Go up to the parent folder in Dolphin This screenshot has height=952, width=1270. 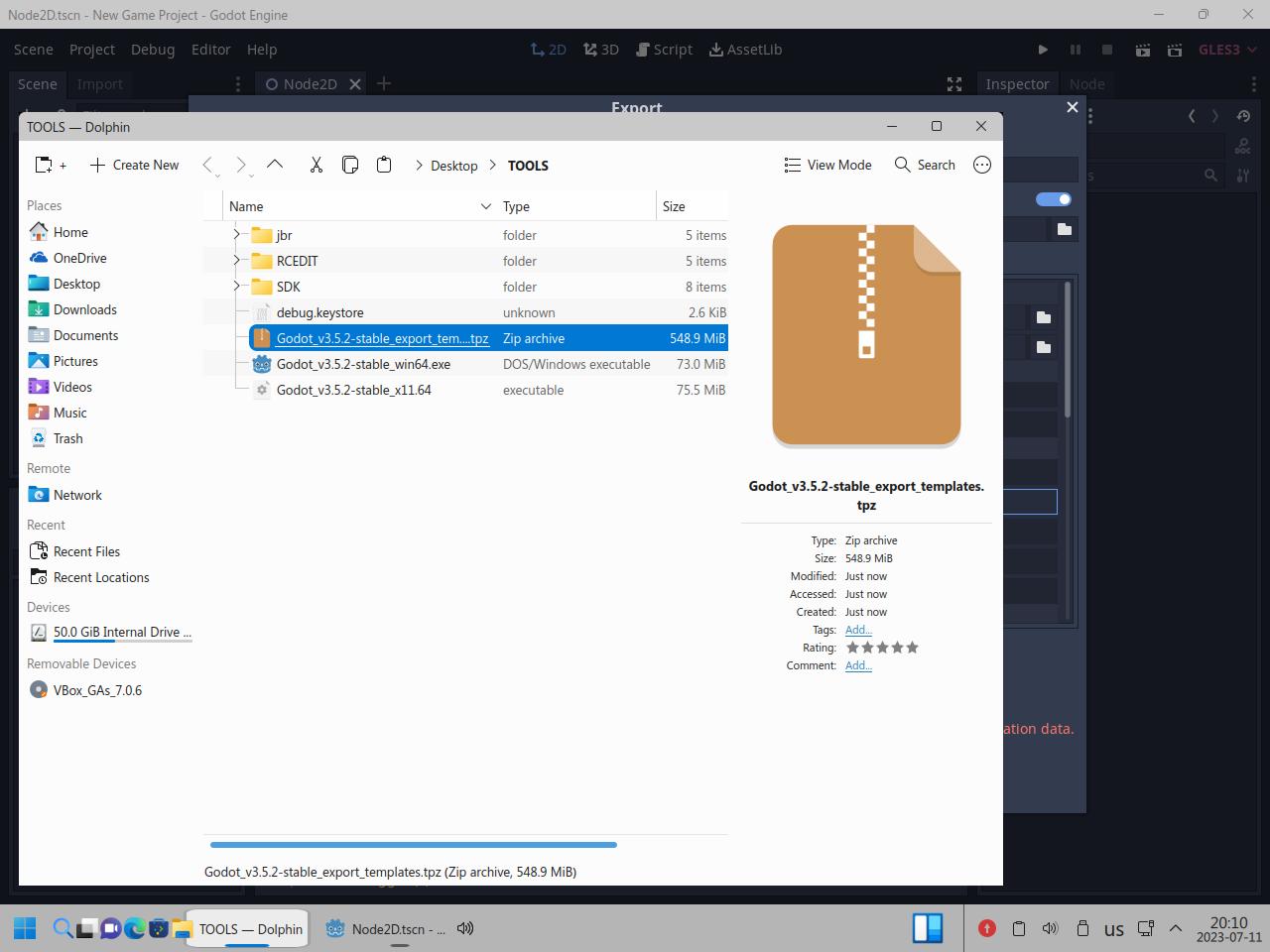click(x=275, y=165)
